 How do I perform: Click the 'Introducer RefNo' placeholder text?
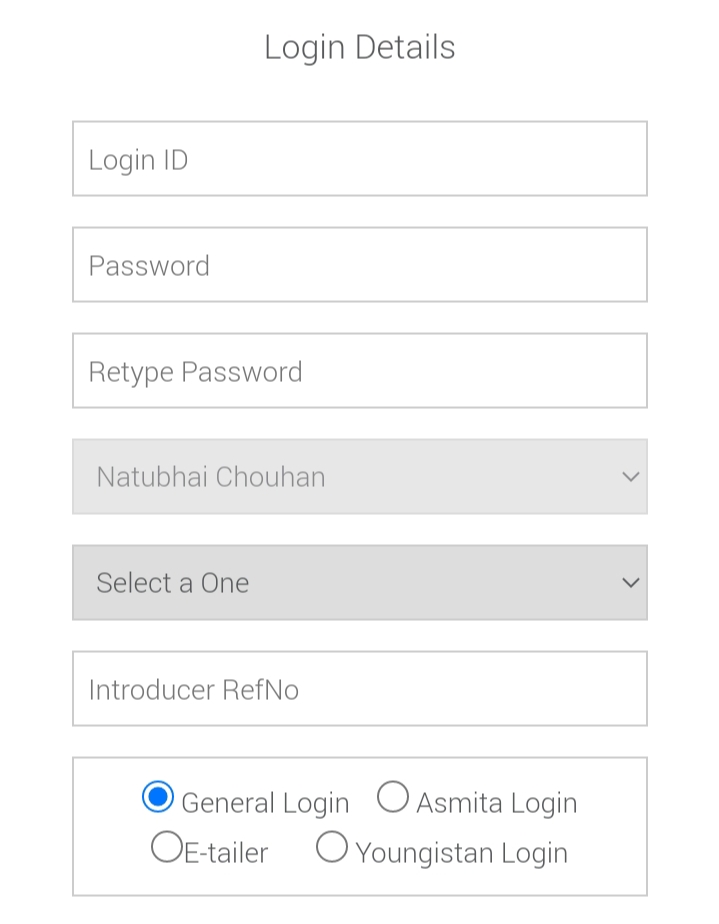point(193,690)
